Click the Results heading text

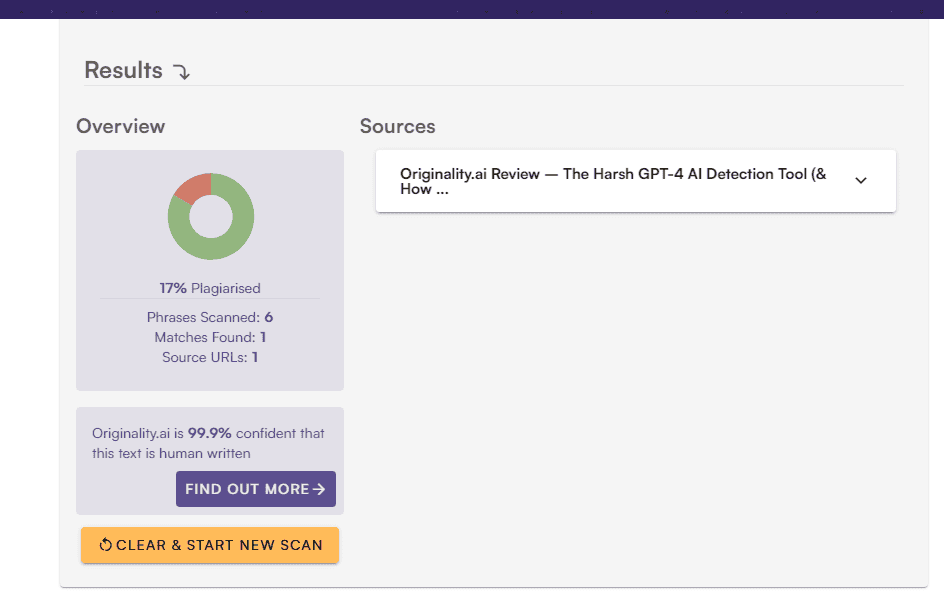pos(123,70)
